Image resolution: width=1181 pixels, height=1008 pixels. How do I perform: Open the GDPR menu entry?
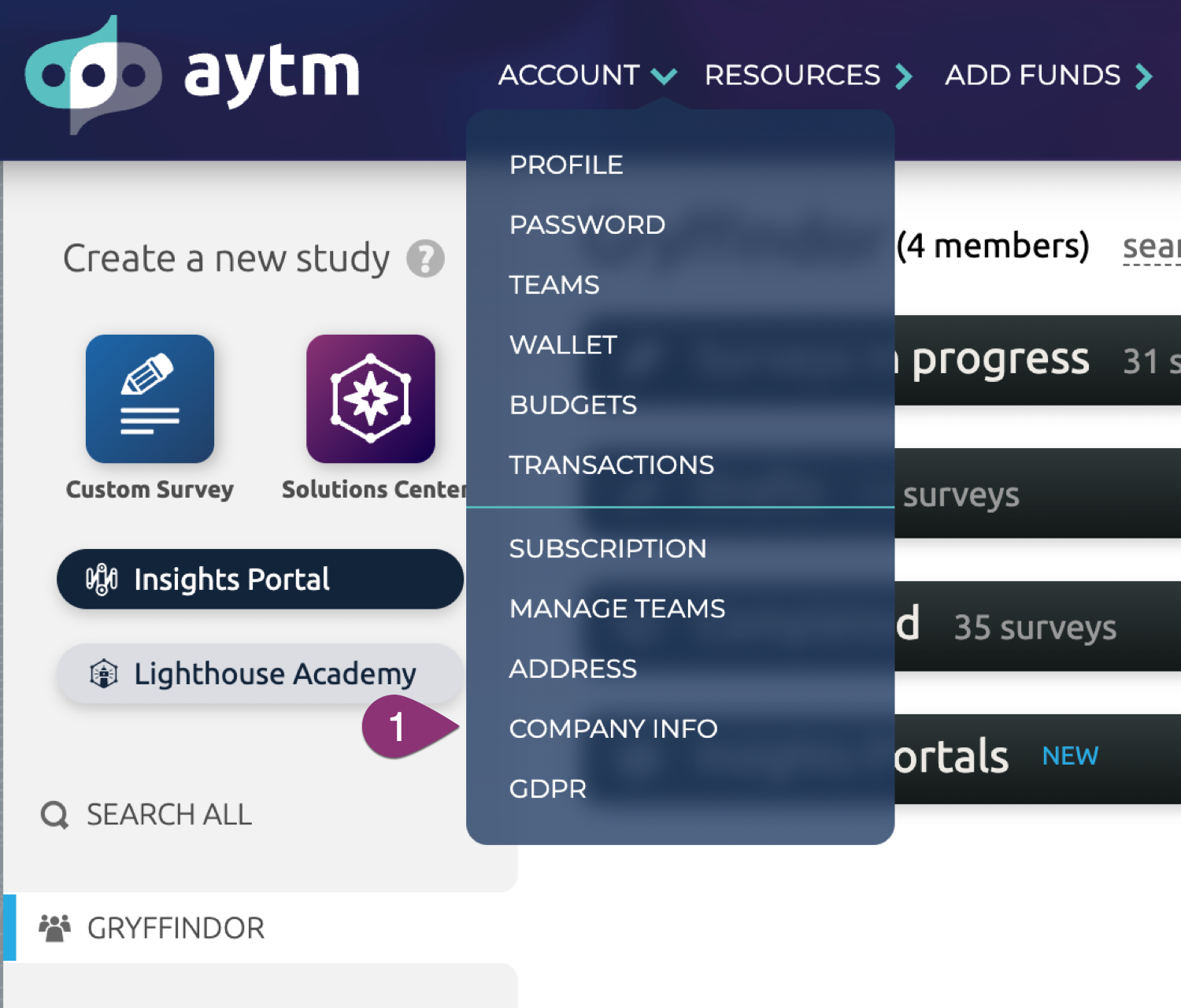tap(547, 789)
